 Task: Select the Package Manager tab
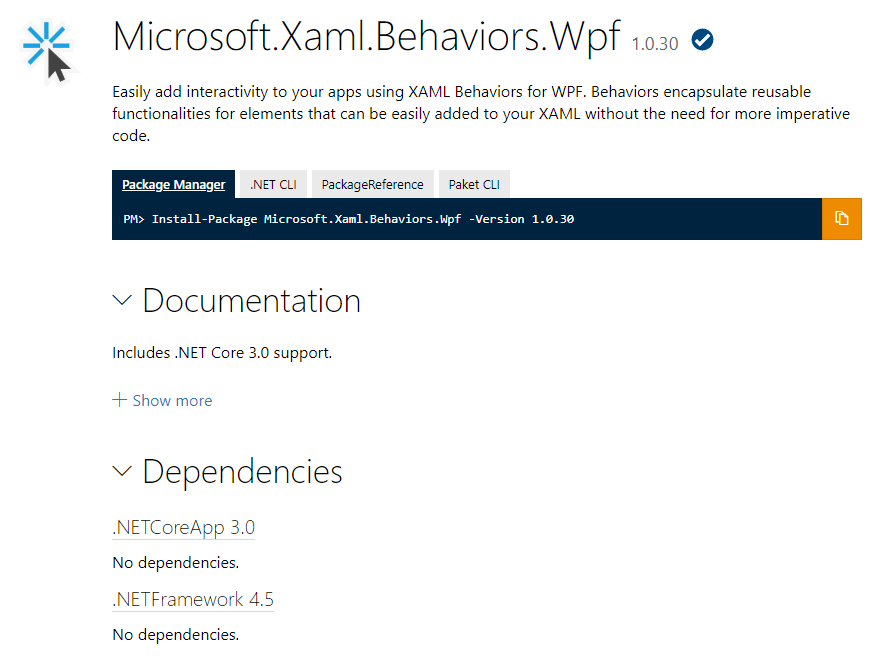[x=173, y=184]
